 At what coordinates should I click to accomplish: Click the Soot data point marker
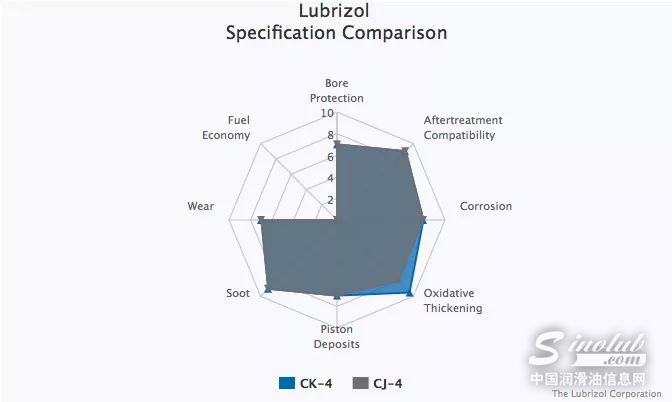coord(267,290)
